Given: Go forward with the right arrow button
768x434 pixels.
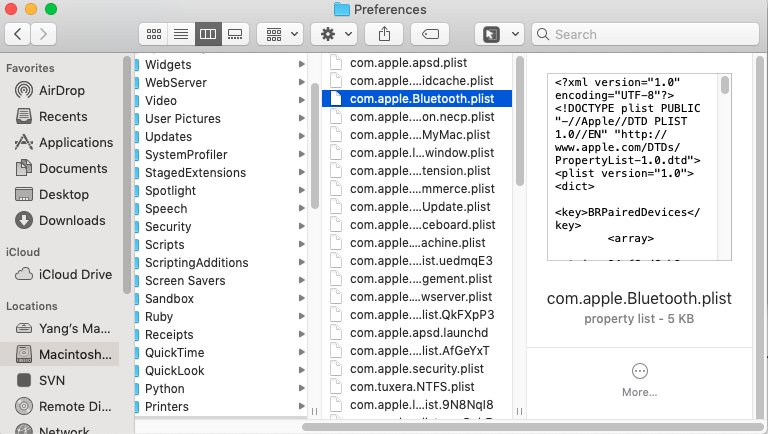Looking at the screenshot, I should tap(44, 34).
